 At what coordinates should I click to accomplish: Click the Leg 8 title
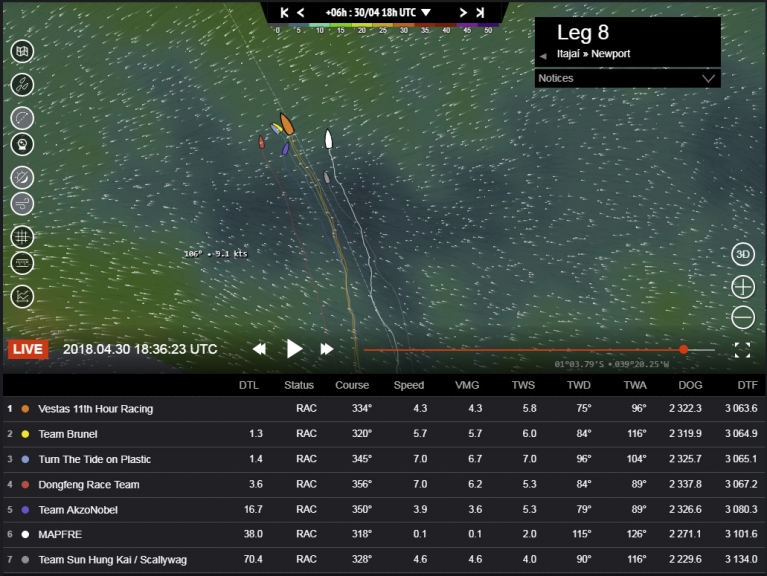[x=583, y=32]
